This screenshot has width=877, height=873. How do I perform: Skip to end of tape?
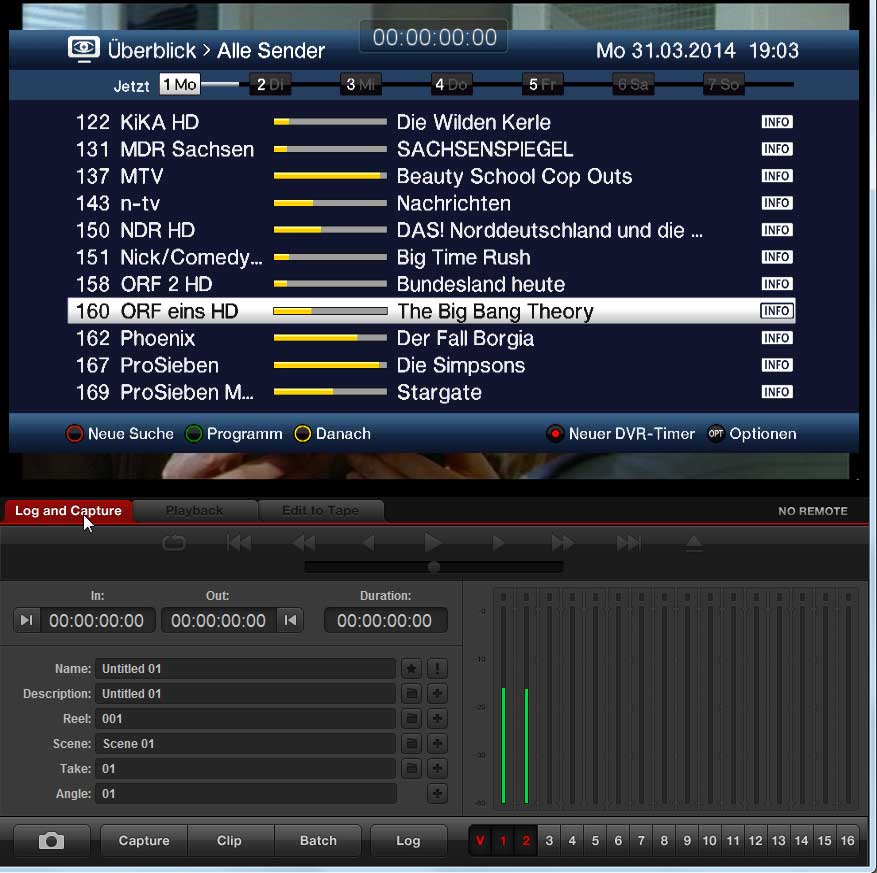tap(629, 543)
